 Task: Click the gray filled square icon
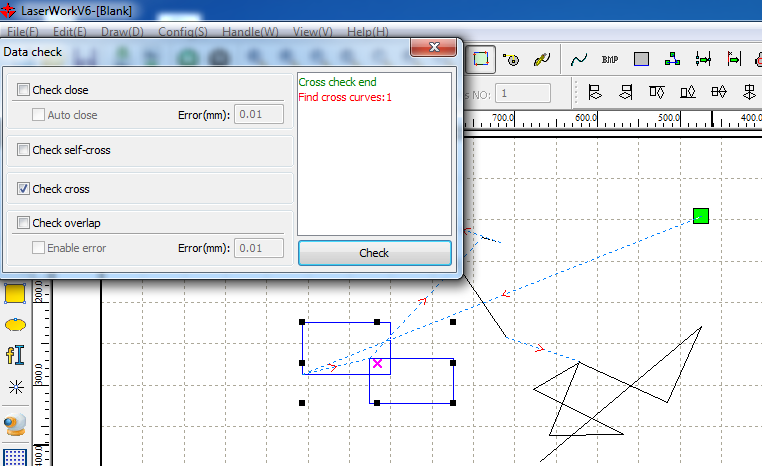click(x=642, y=59)
